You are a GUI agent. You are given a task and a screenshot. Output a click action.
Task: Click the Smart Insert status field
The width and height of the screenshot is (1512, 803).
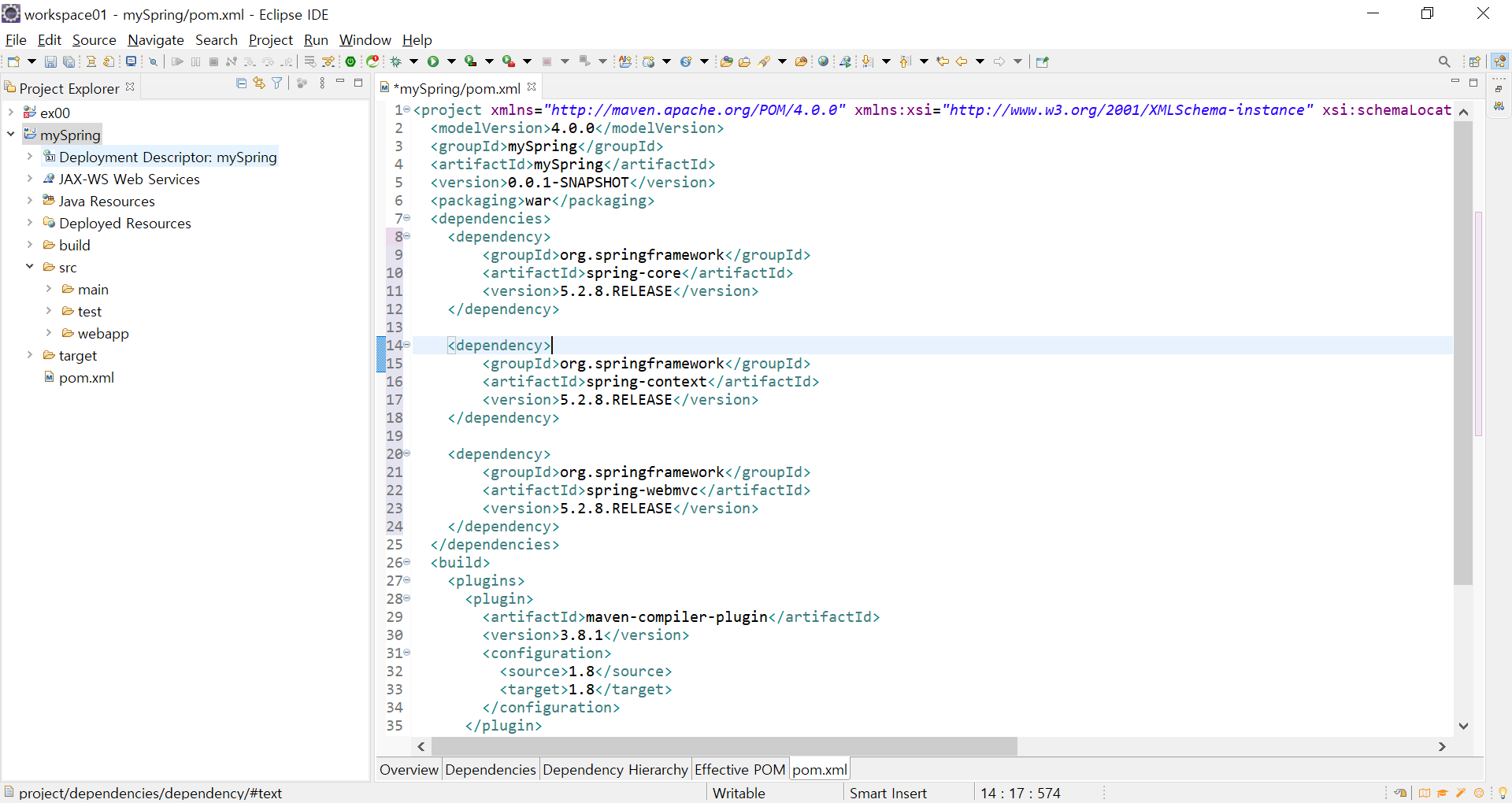point(888,793)
